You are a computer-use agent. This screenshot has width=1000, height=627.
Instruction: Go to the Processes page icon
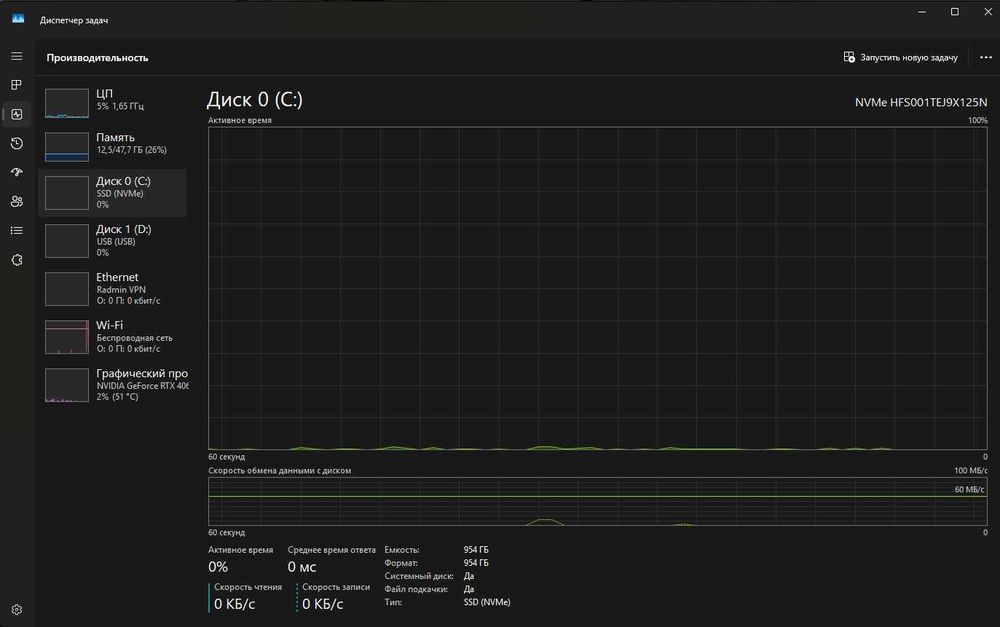(x=17, y=85)
